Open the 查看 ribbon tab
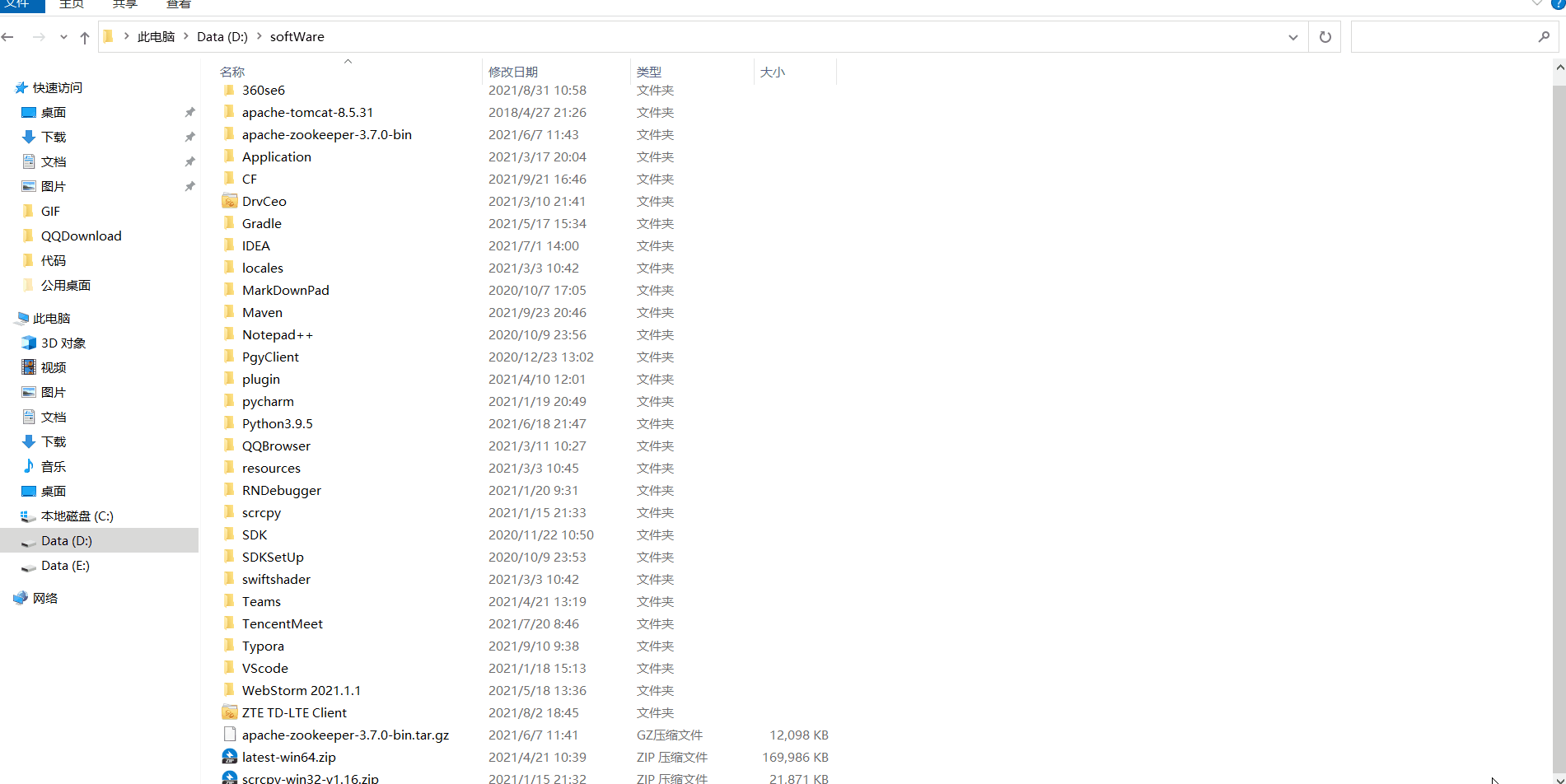The width and height of the screenshot is (1566, 784). [179, 4]
